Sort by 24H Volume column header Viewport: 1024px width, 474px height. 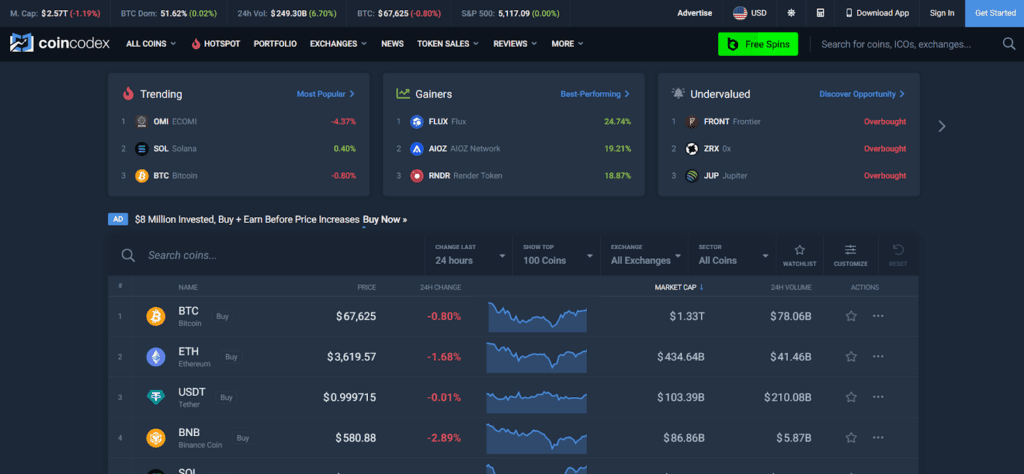point(791,287)
